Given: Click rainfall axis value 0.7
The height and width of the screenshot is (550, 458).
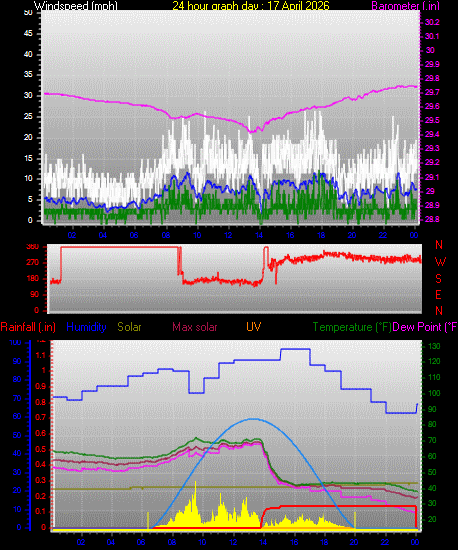Looking at the screenshot, I should [x=41, y=418].
